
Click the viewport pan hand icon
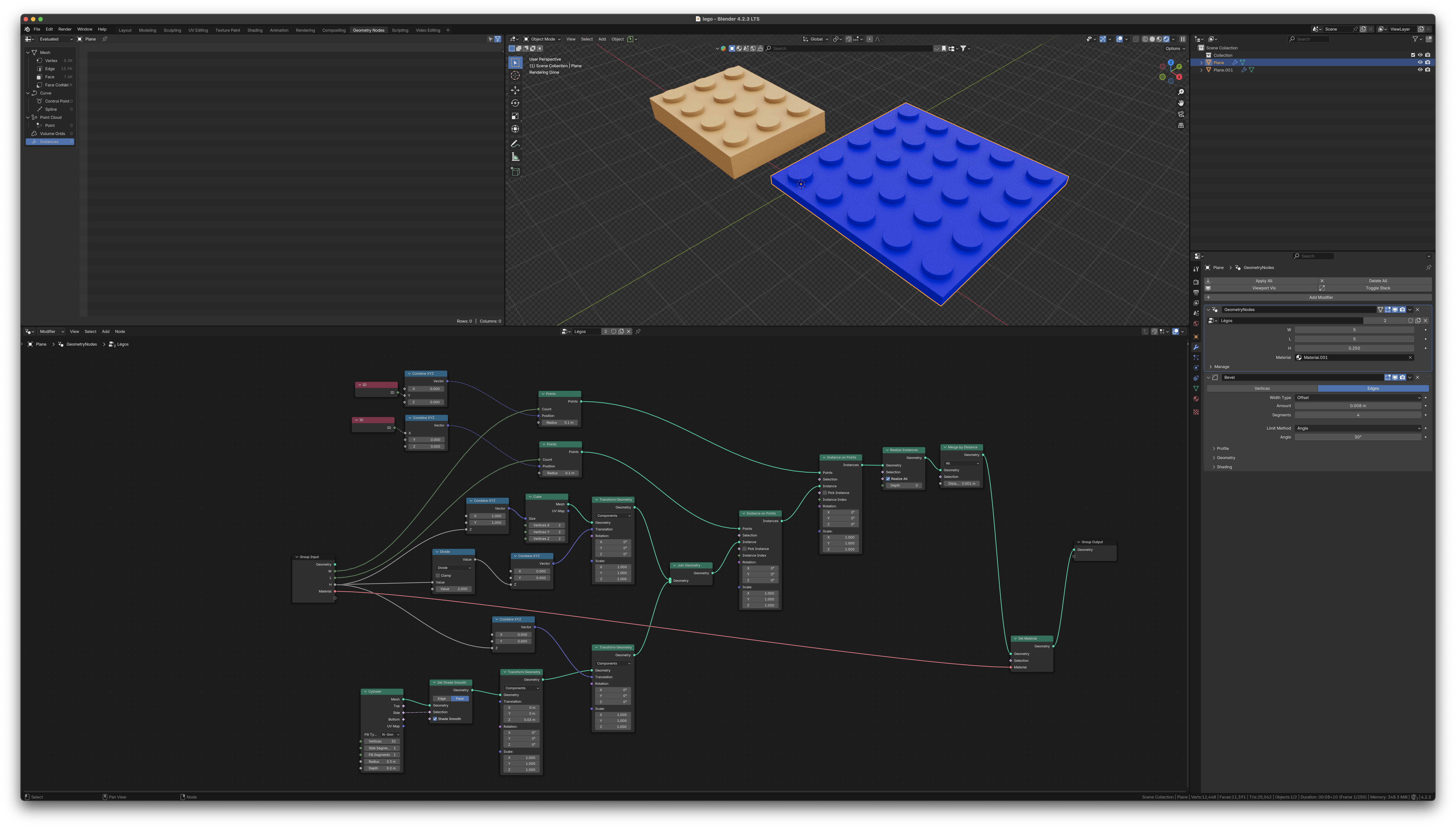1181,103
